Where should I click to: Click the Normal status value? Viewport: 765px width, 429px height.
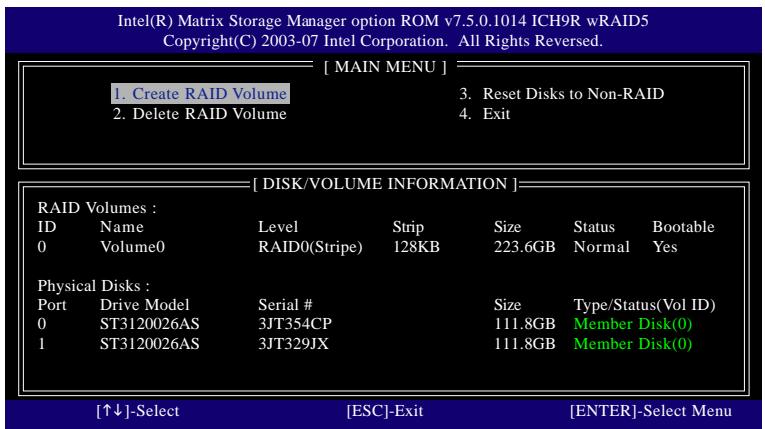(602, 246)
